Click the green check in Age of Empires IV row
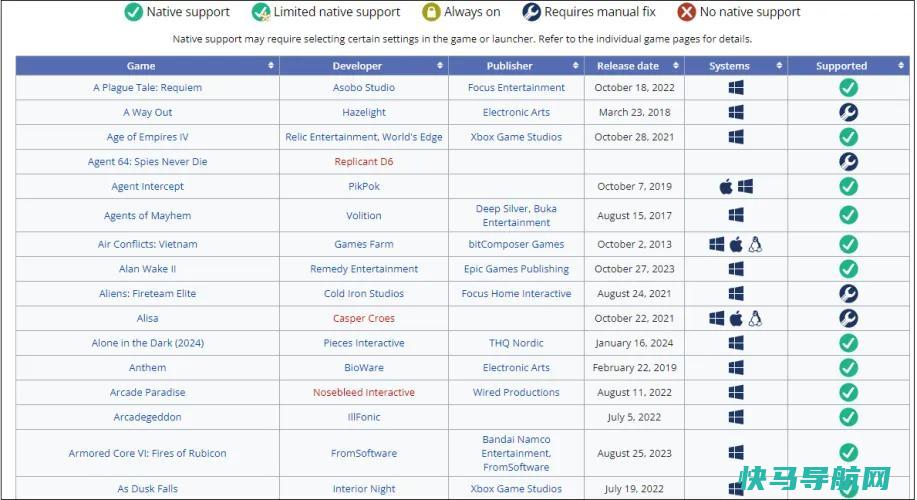This screenshot has width=917, height=500. (x=849, y=137)
